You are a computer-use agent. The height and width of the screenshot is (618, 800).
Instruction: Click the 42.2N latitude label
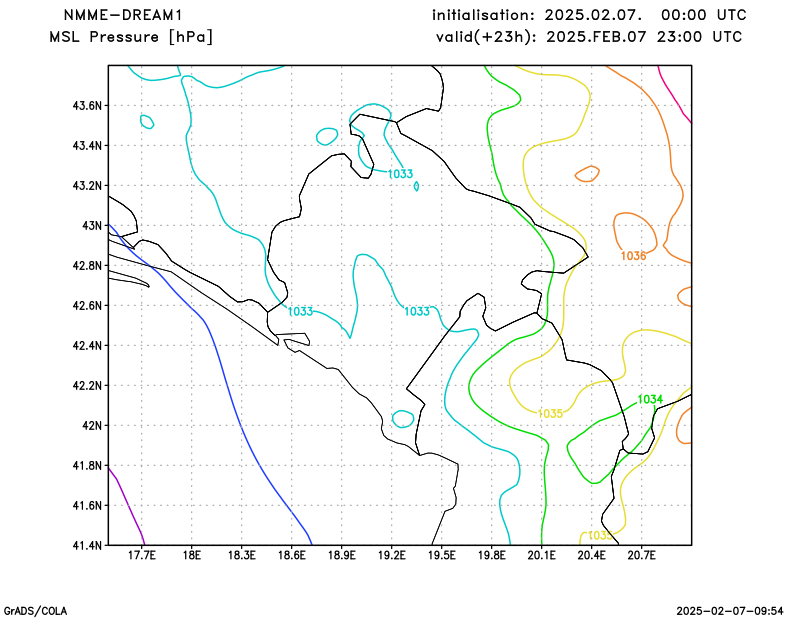point(87,386)
